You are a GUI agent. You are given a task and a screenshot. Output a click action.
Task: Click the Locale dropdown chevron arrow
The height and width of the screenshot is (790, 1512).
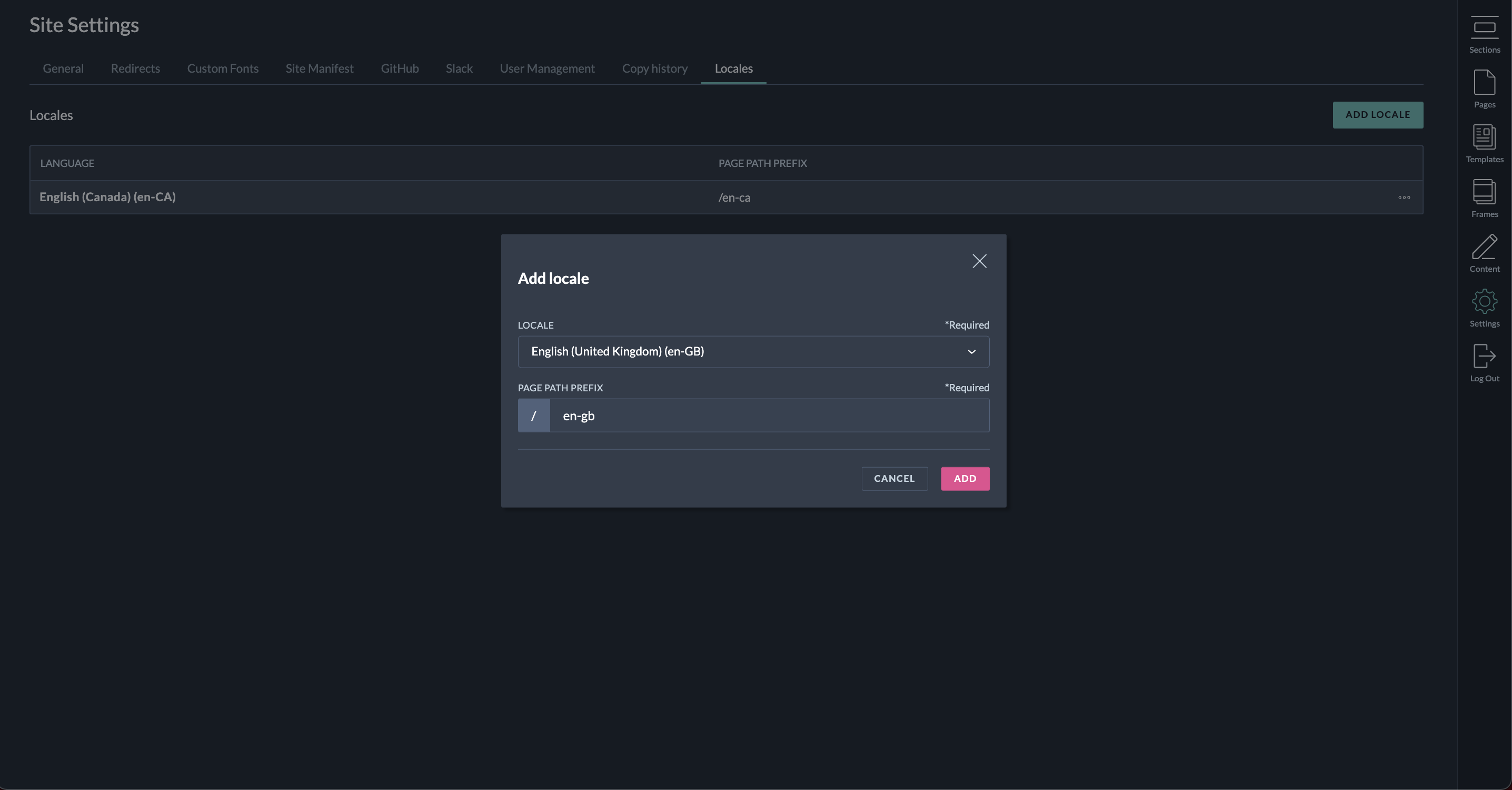pos(971,352)
